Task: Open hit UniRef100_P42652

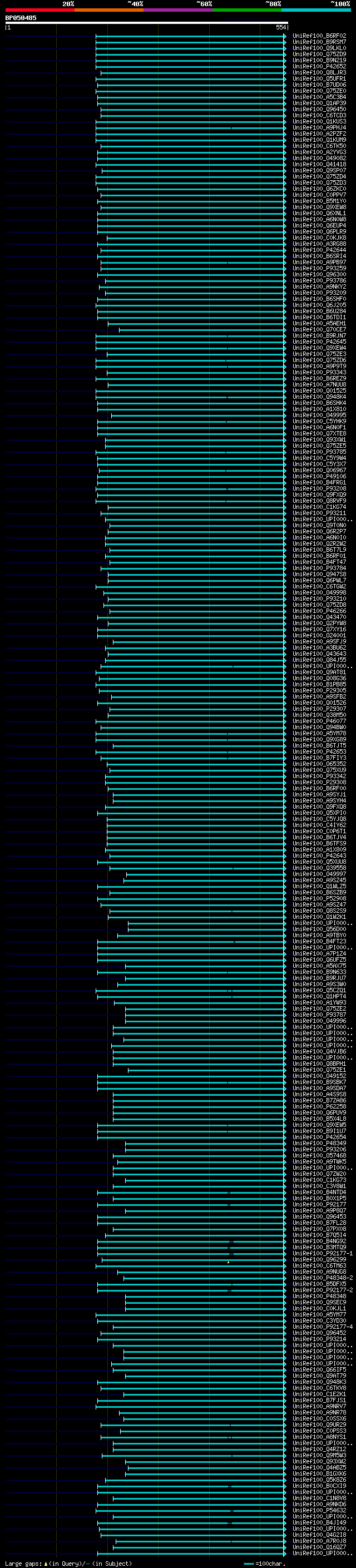Action: [319, 66]
